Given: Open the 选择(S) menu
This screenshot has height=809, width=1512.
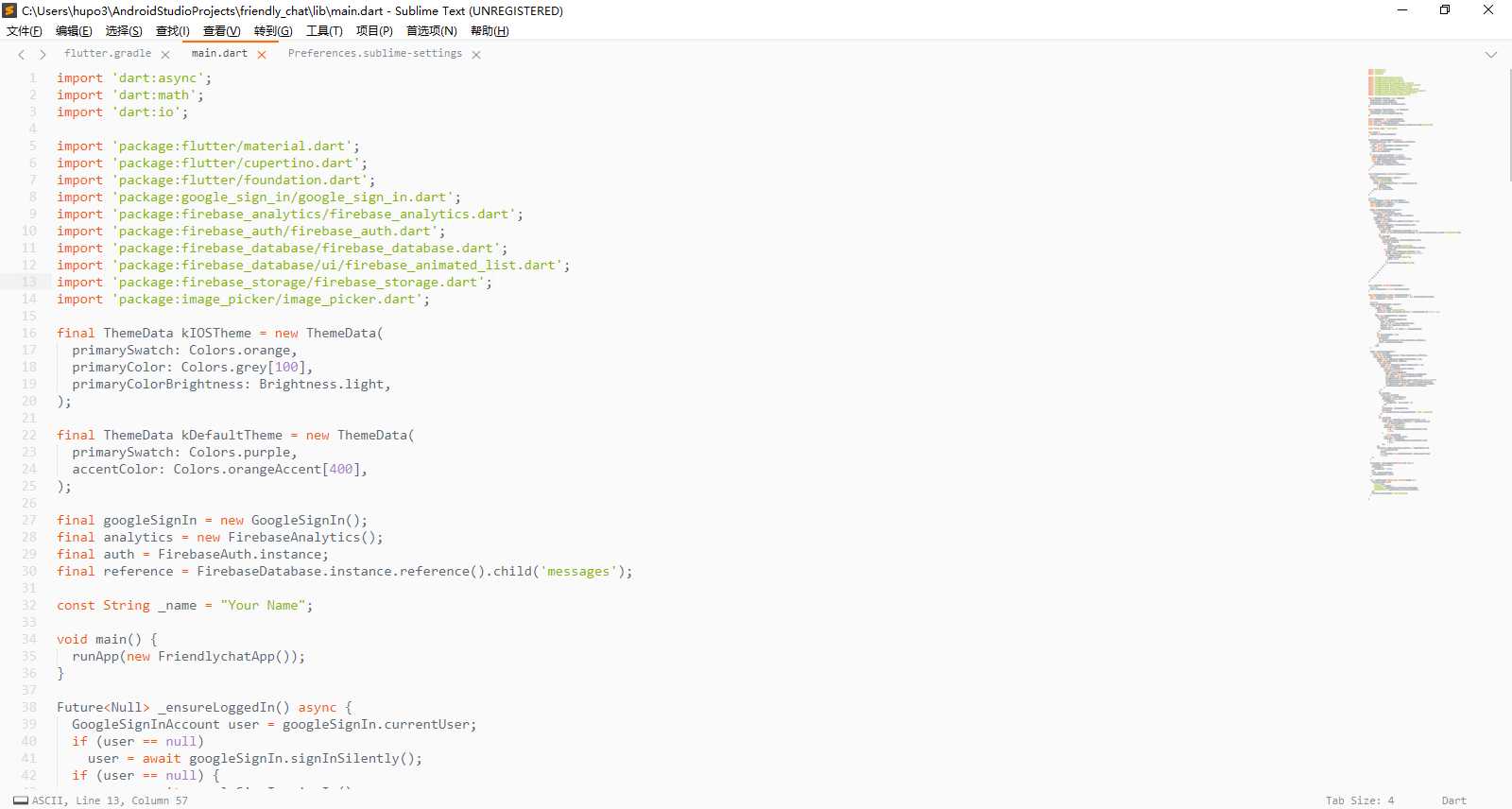Looking at the screenshot, I should point(124,31).
